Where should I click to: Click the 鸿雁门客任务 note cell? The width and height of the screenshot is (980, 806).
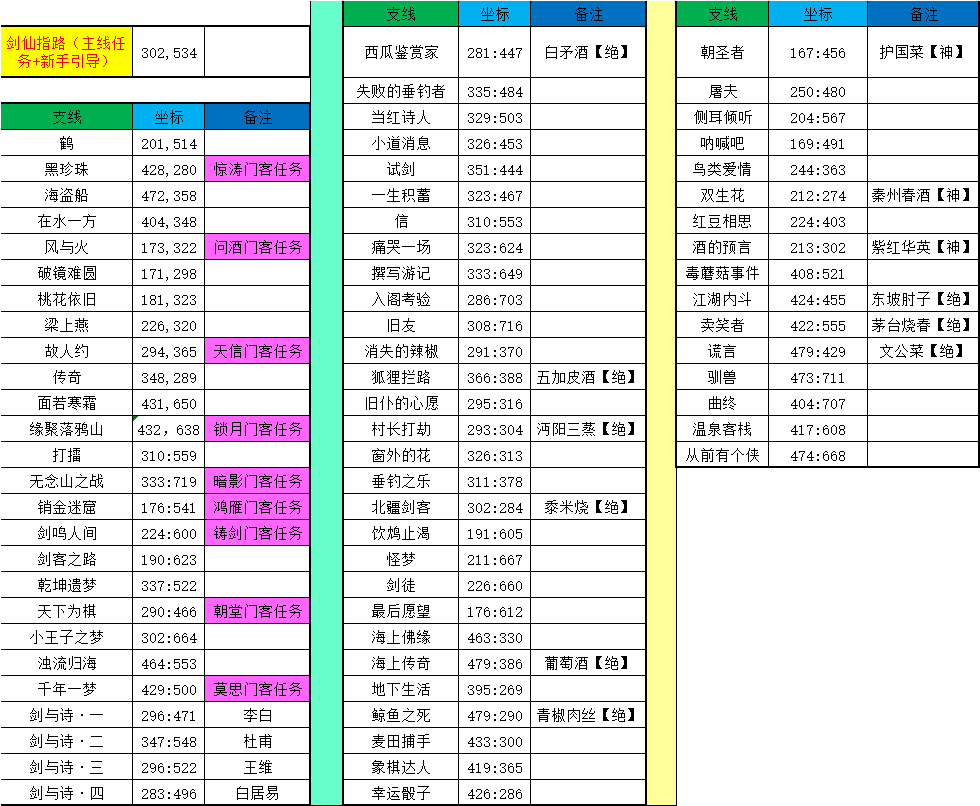point(258,508)
